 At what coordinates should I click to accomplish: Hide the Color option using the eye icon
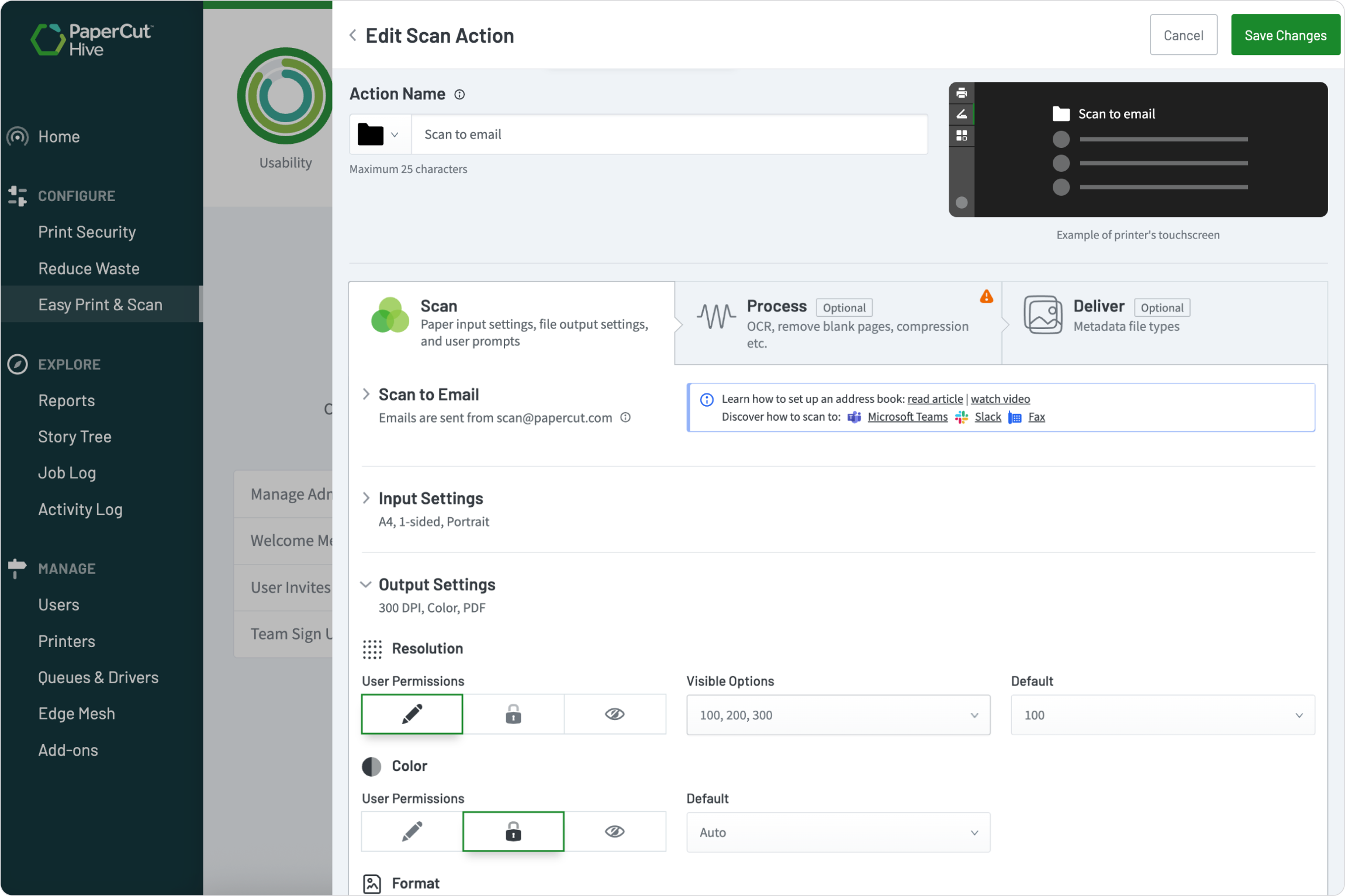(615, 831)
